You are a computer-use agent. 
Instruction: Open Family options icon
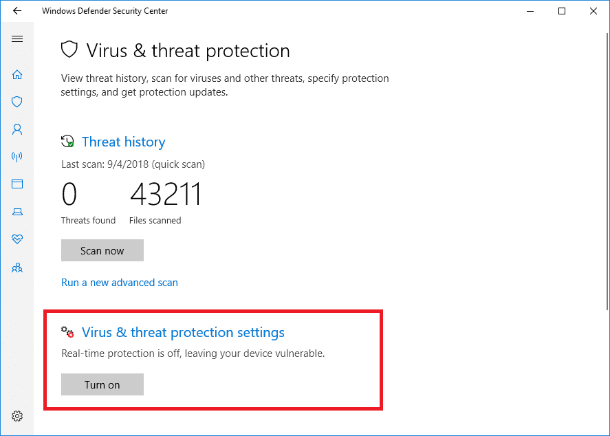click(x=17, y=267)
